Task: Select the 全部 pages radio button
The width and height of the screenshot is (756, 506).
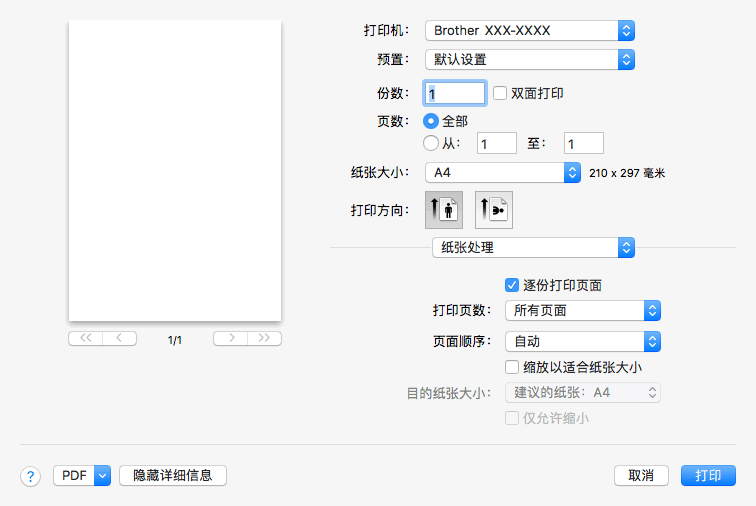Action: click(x=431, y=121)
